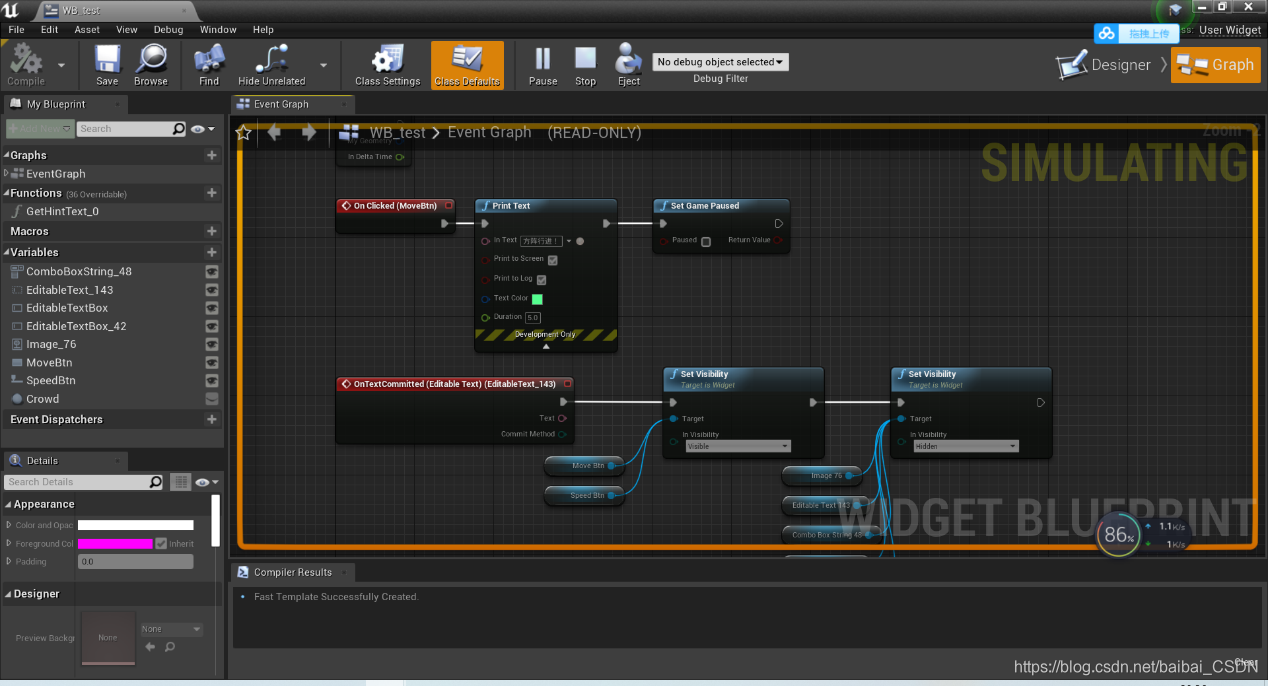Browse to asset in Content Browser
1268x686 pixels.
[x=150, y=63]
